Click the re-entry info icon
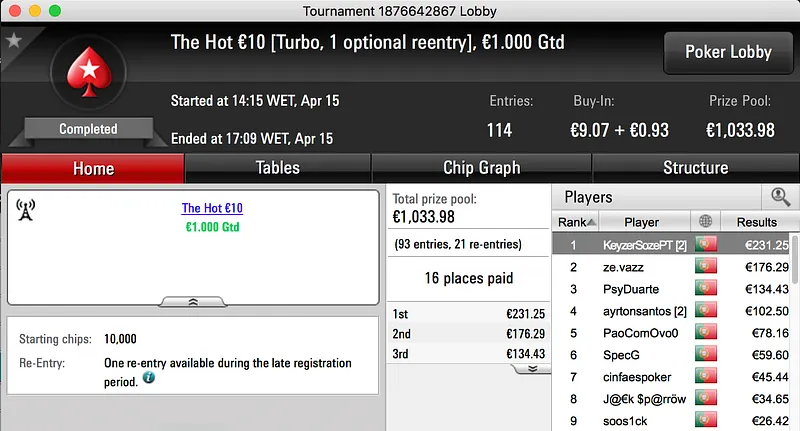The width and height of the screenshot is (800, 431). (x=149, y=379)
